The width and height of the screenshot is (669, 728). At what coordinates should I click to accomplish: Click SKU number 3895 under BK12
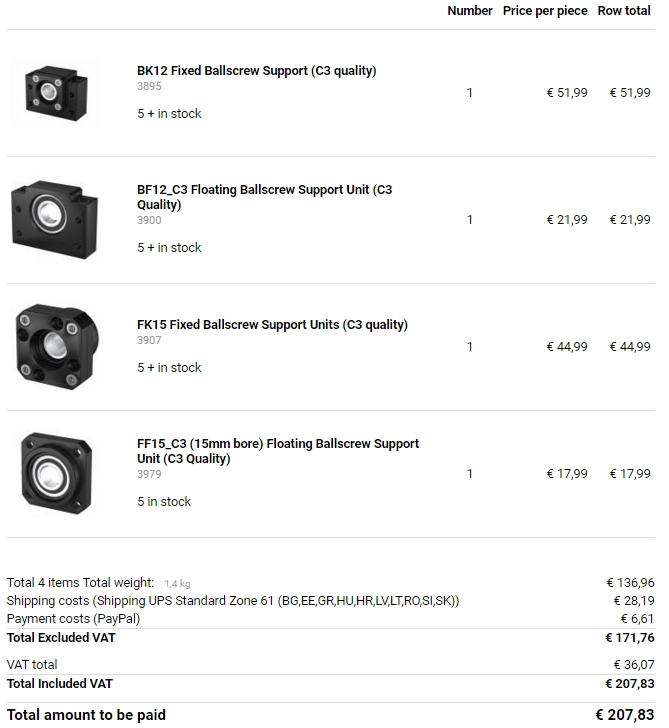click(x=149, y=87)
